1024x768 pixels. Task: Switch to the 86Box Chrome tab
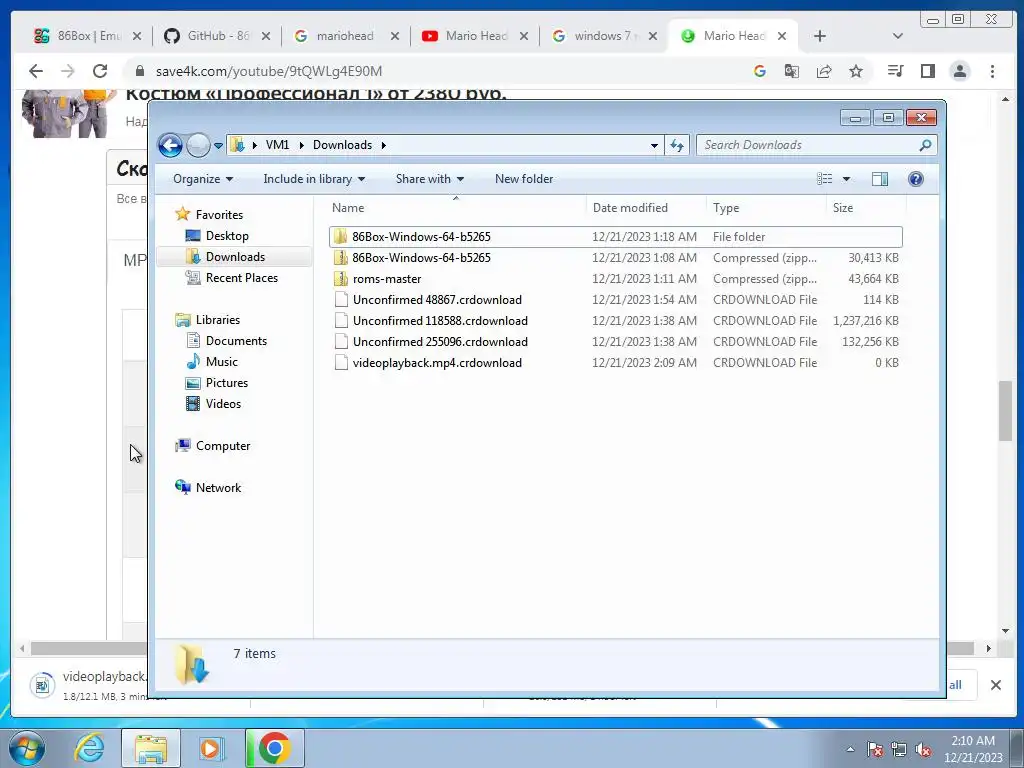(88, 36)
